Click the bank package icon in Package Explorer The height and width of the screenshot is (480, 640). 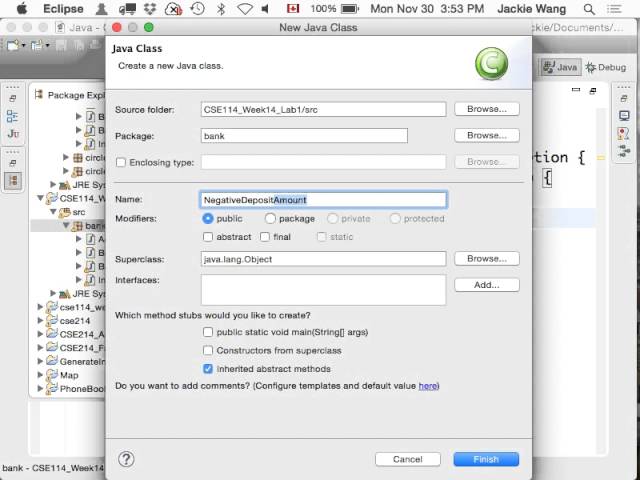click(x=77, y=226)
